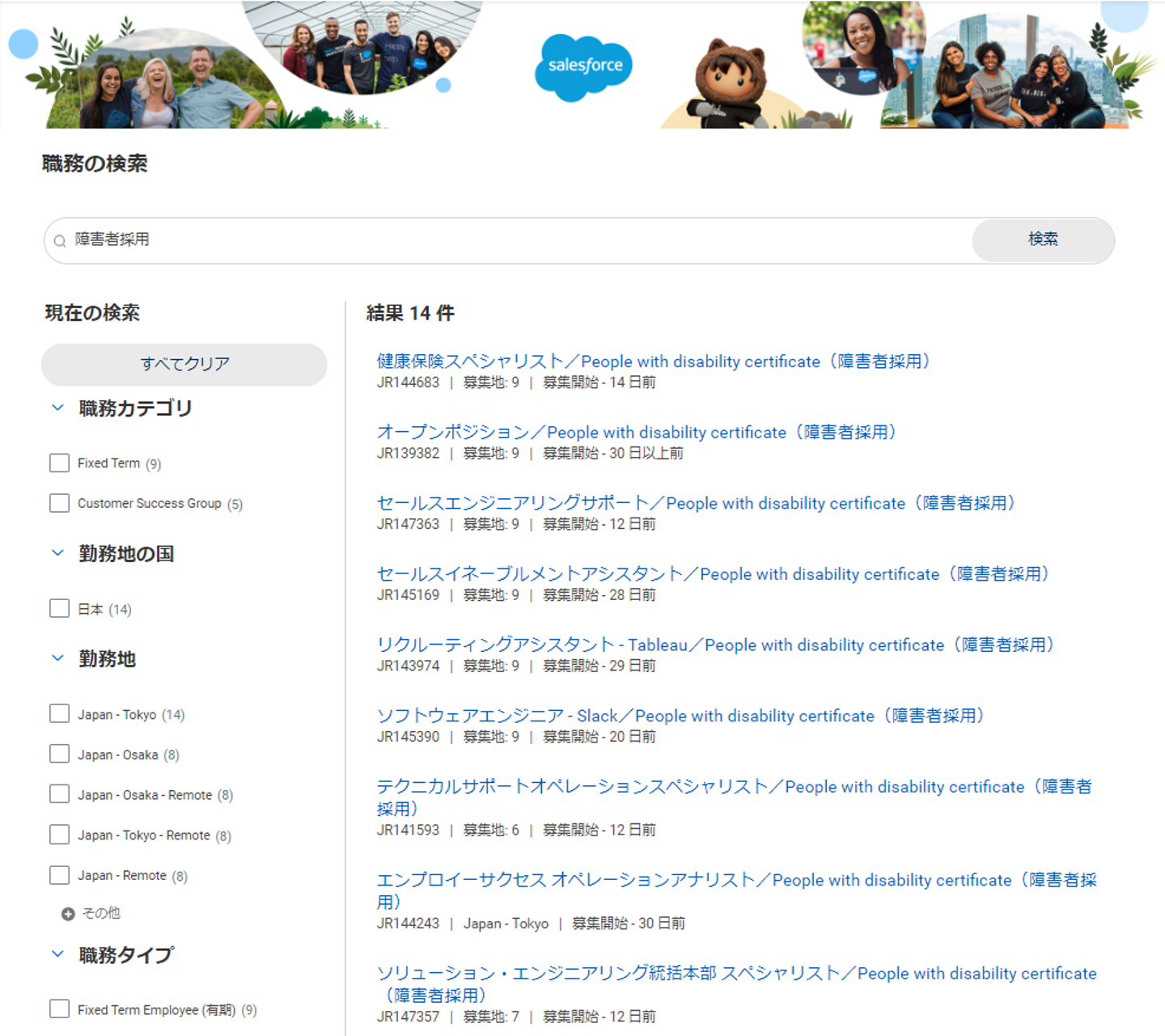Click 募集開始 - 14 日前 posting date
Screen dimensions: 1165x1036
coord(599,383)
